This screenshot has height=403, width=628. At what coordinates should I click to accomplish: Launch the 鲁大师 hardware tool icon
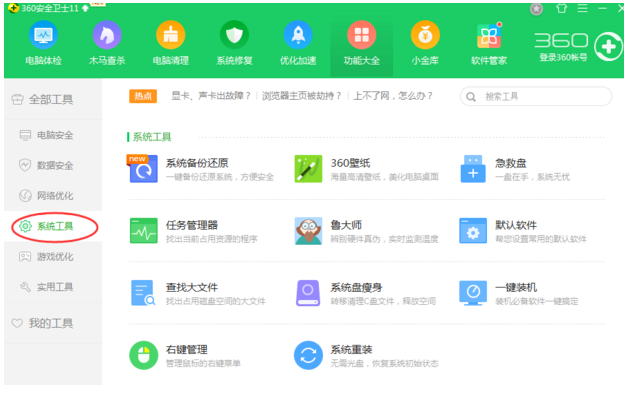pyautogui.click(x=308, y=231)
